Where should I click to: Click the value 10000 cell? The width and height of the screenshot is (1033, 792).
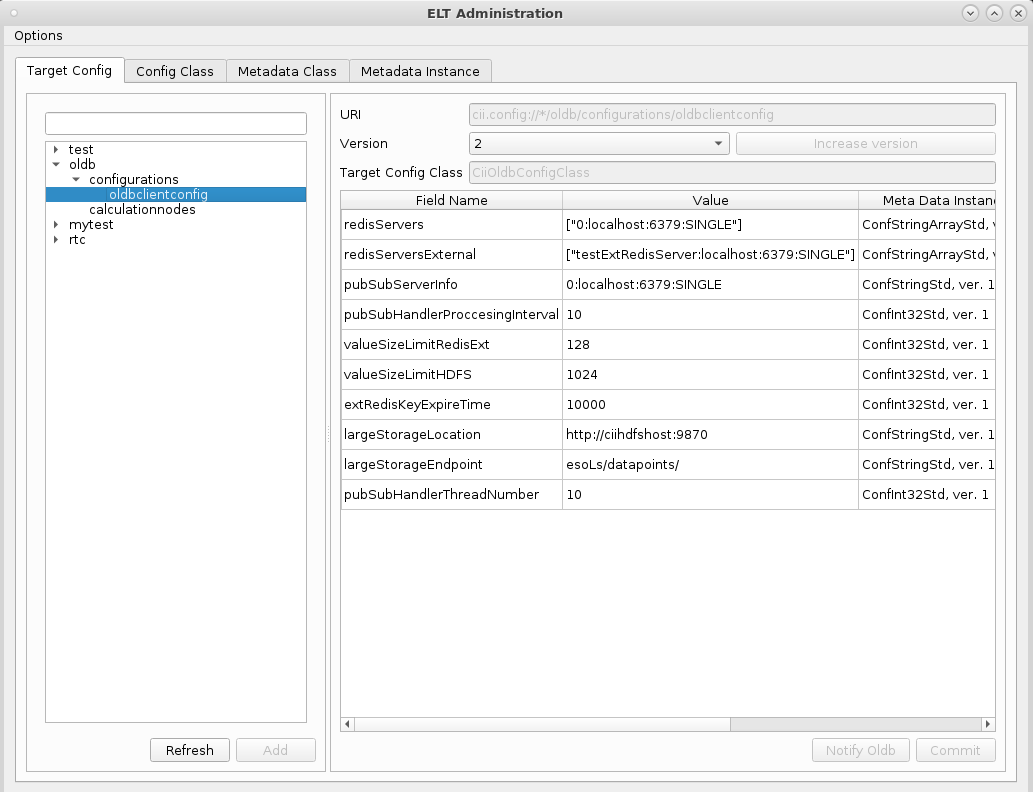coord(710,405)
